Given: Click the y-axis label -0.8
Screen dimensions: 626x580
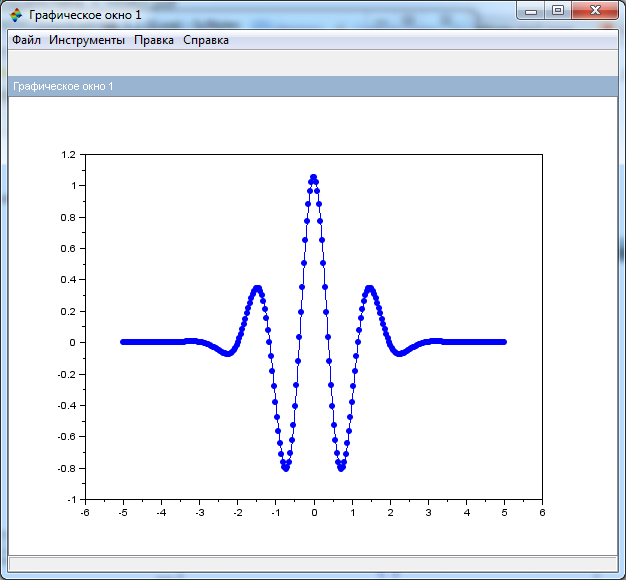Looking at the screenshot, I should [67, 468].
